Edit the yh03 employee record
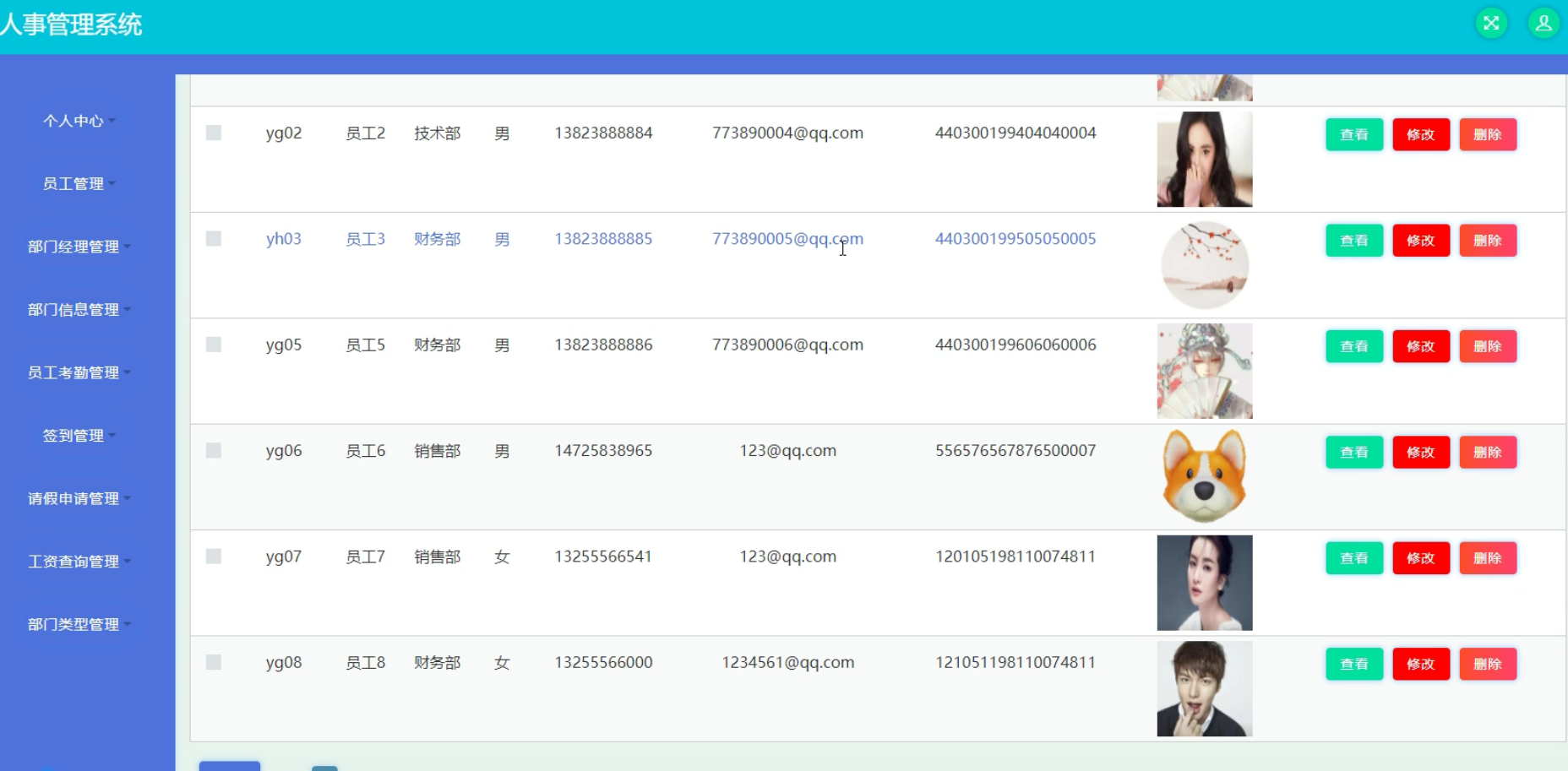This screenshot has width=1568, height=771. tap(1421, 241)
